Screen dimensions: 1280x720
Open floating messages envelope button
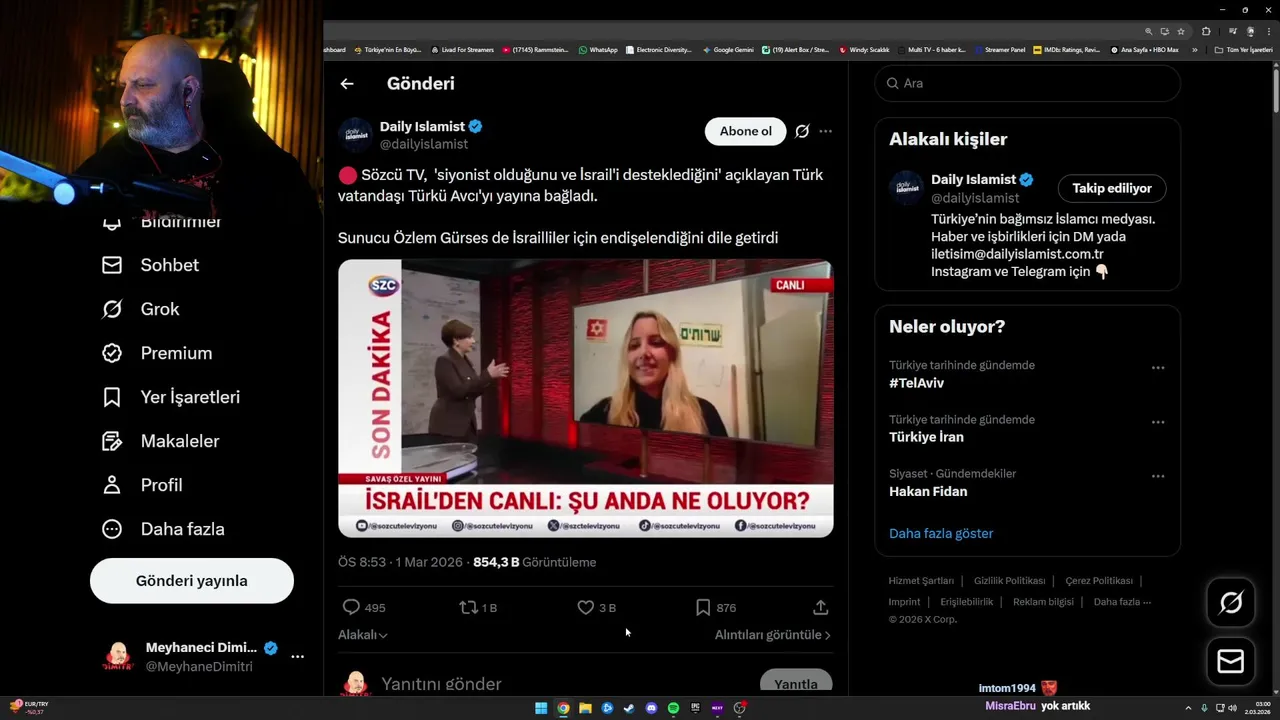pyautogui.click(x=1231, y=662)
